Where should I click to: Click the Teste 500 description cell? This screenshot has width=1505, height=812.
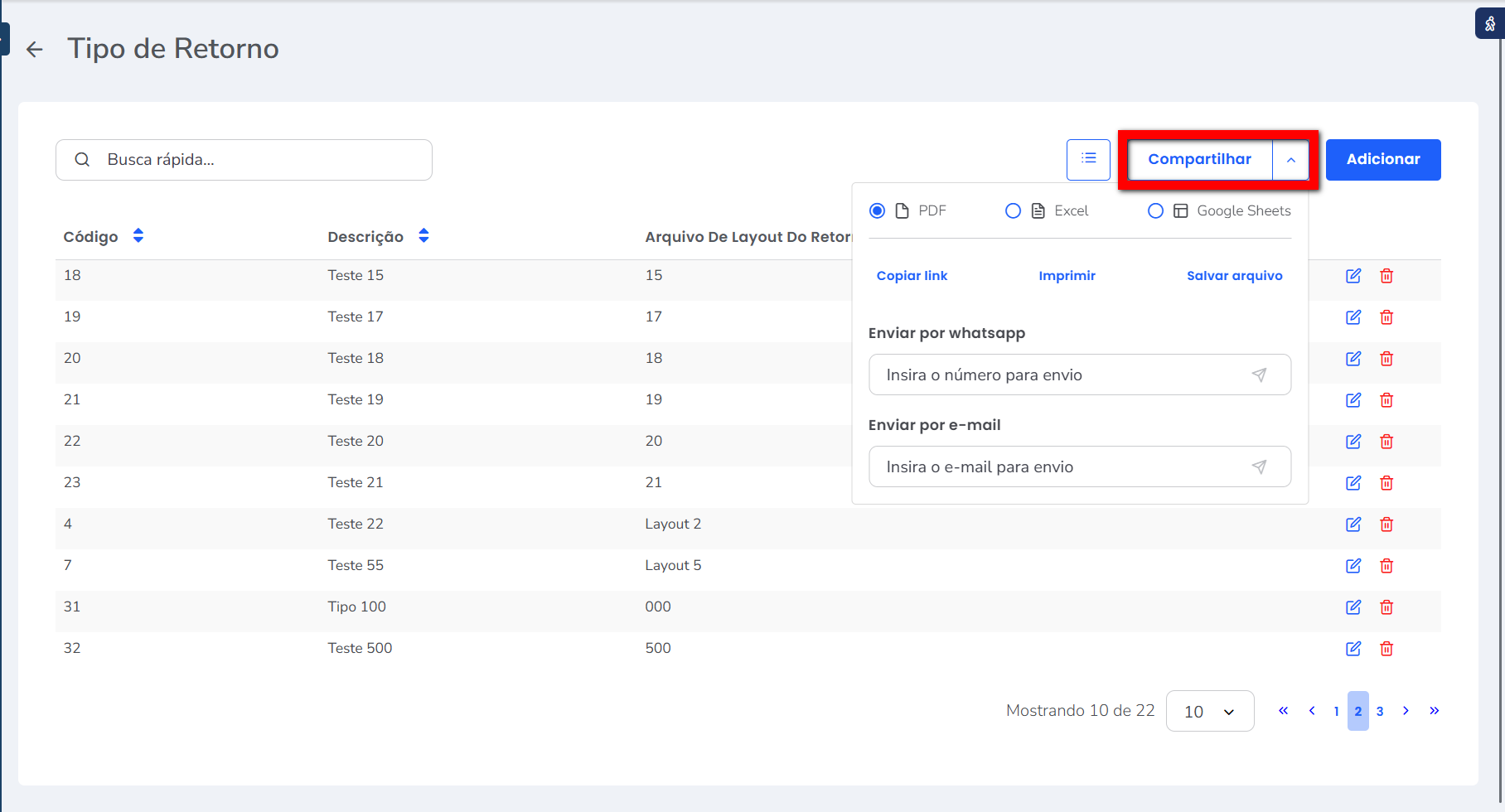(x=360, y=648)
